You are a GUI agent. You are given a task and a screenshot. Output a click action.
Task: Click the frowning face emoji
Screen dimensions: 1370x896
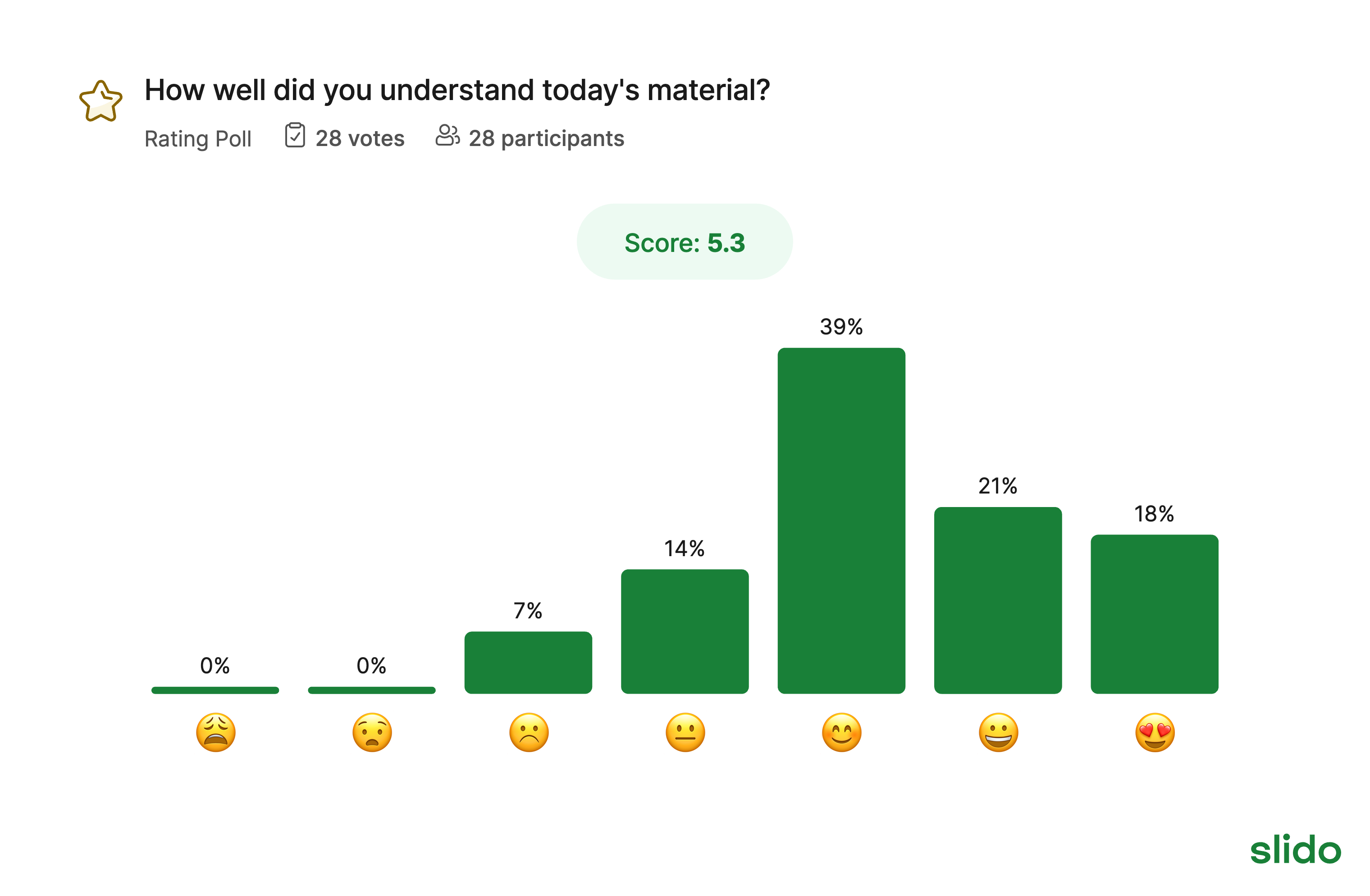(x=529, y=732)
